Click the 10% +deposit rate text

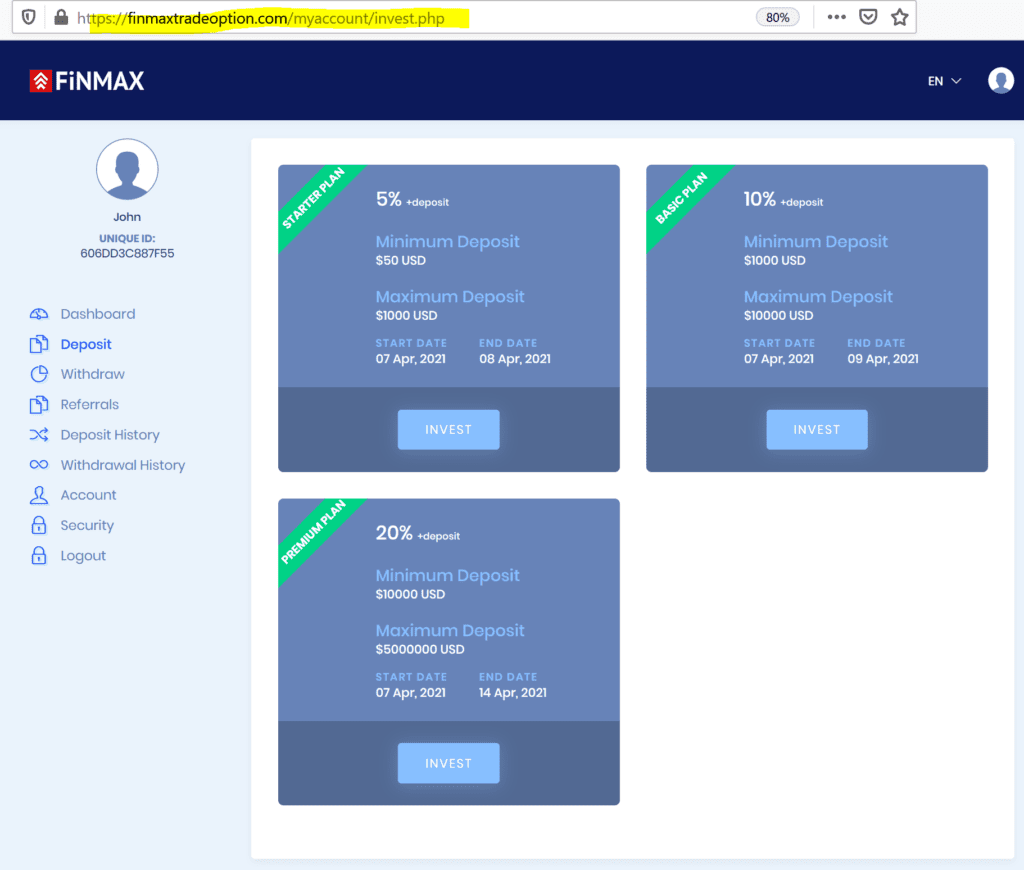pyautogui.click(x=783, y=199)
